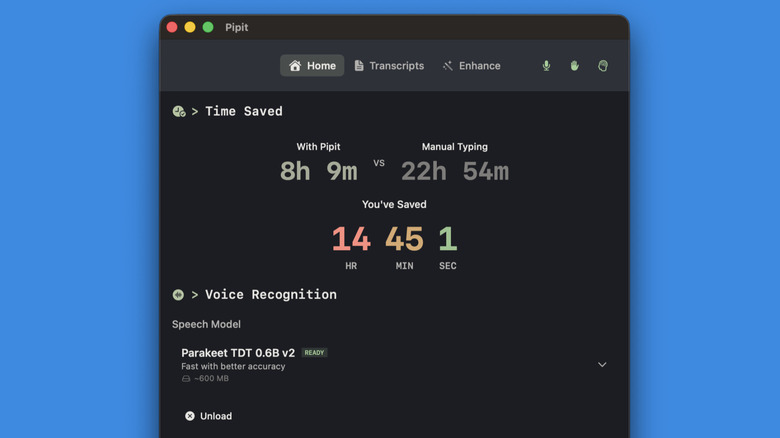Open the Enhance tab

tap(472, 66)
